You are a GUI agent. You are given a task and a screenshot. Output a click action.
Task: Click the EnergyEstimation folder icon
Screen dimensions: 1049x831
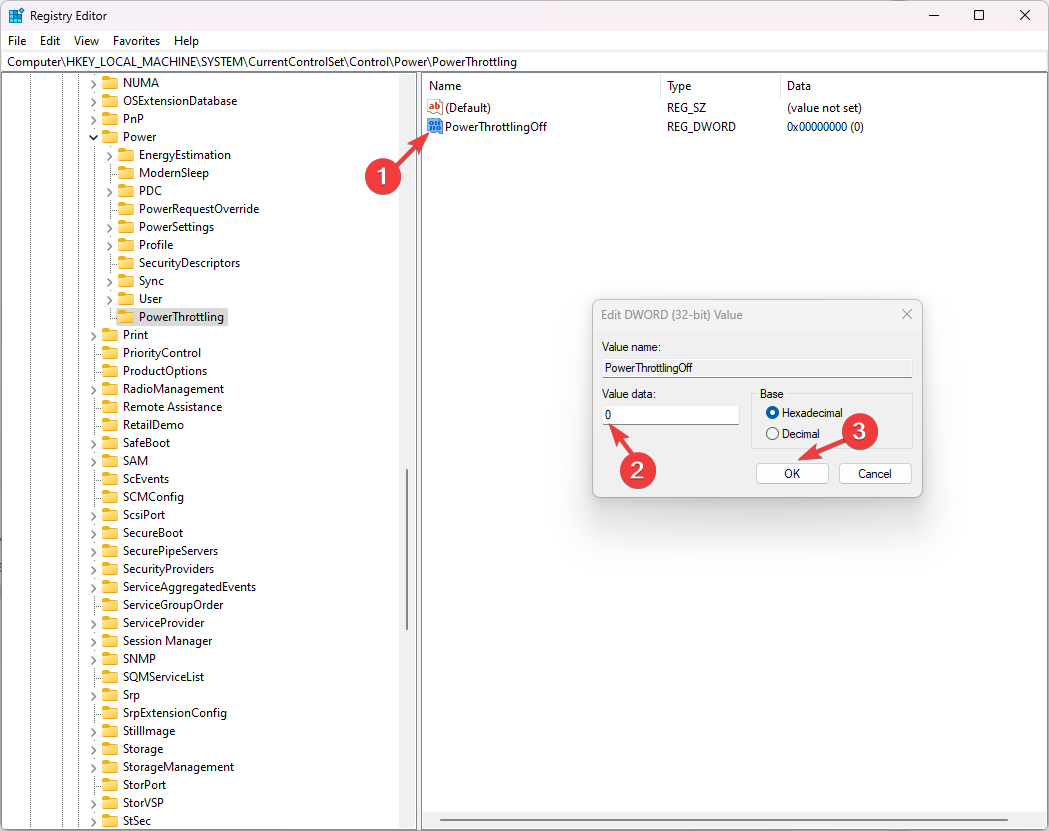click(126, 155)
